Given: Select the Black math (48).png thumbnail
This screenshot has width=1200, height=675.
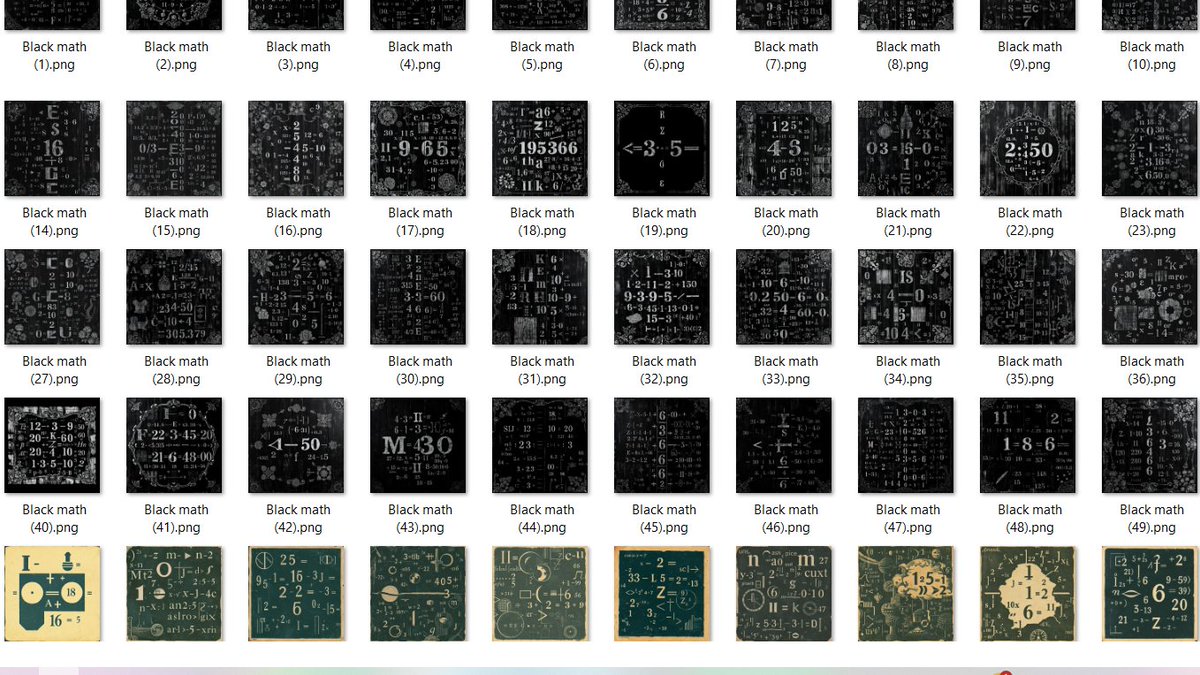Looking at the screenshot, I should pyautogui.click(x=1029, y=445).
